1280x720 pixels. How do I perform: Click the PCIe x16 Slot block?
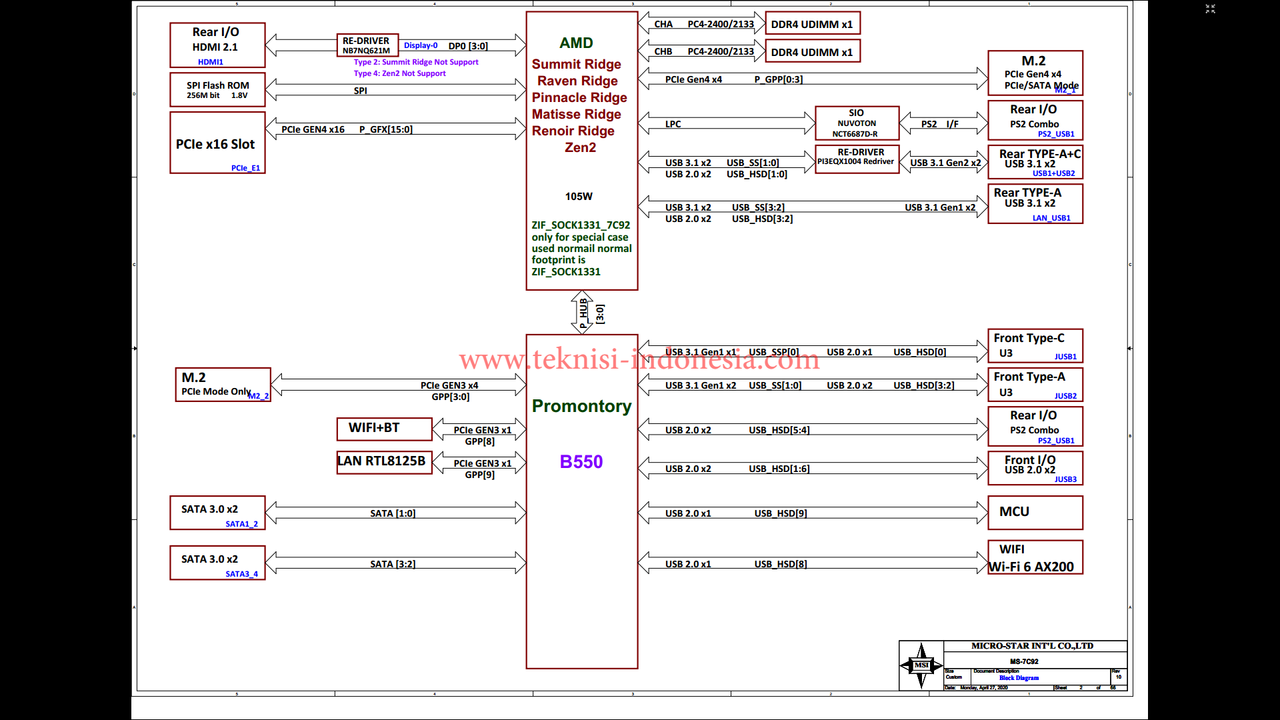217,143
